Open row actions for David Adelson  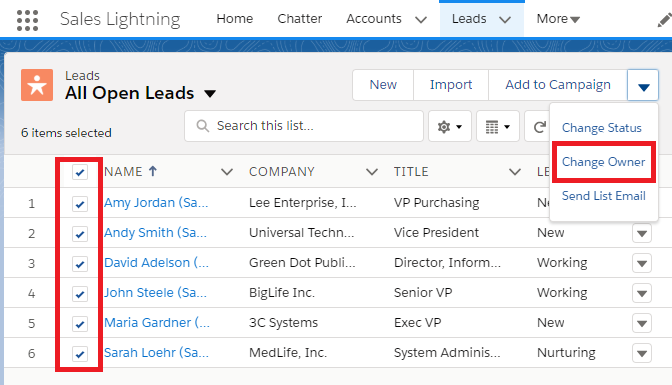(642, 263)
